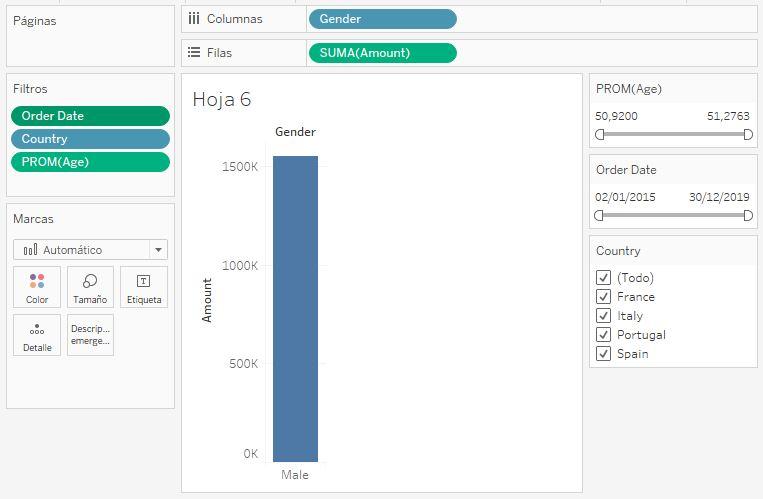This screenshot has height=499, width=763.
Task: Click the Filas shelf icon
Action: [x=194, y=53]
